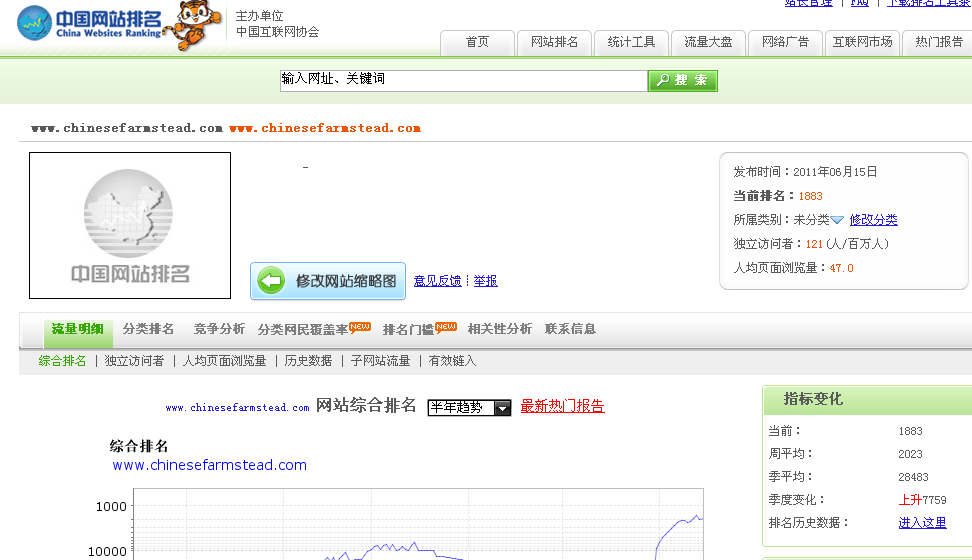This screenshot has width=972, height=560.
Task: Select the 分类排名 tab
Action: 148,329
